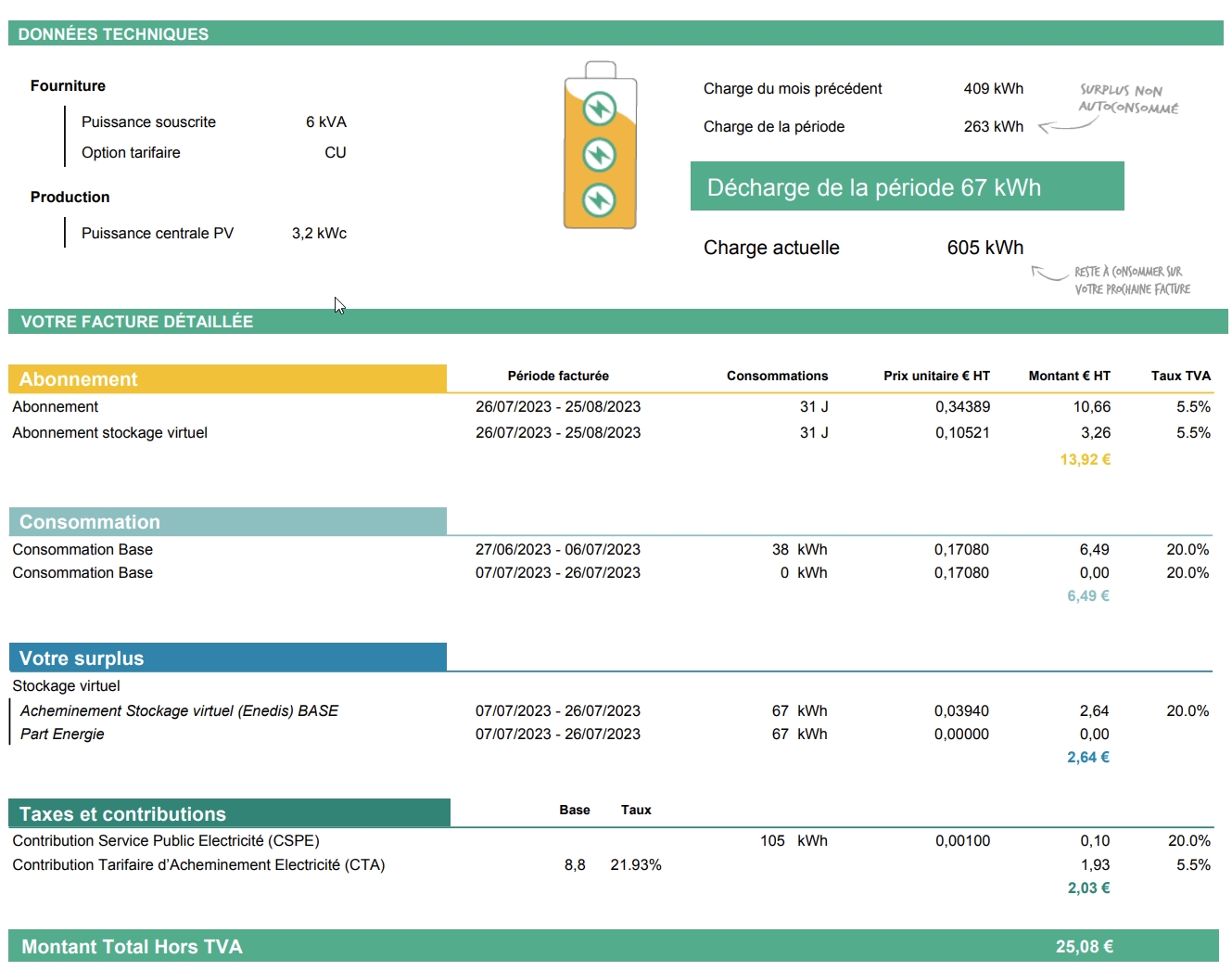Click the 'Abonnement stockage virtuel' row label
Viewport: 1232px width, 971px height.
click(x=110, y=432)
